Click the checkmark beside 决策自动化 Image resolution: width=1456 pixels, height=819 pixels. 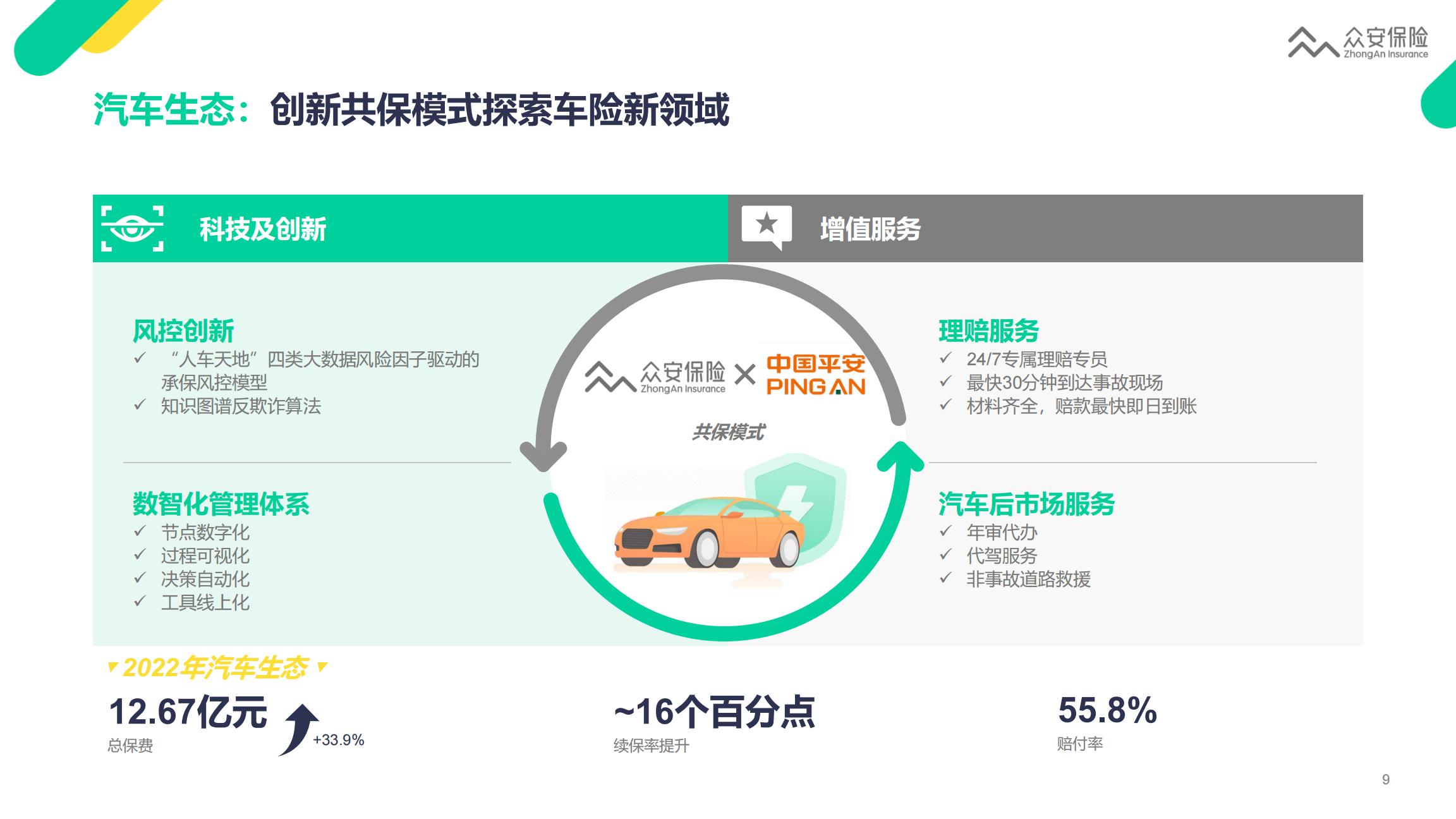tap(140, 578)
